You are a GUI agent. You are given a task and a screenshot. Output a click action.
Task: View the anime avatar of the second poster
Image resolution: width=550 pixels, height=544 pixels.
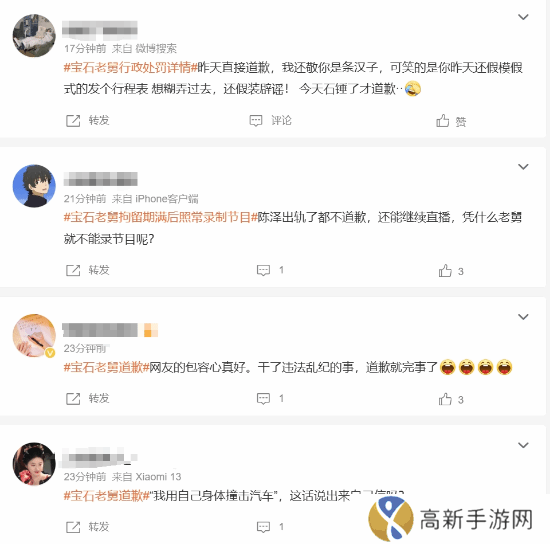34,186
